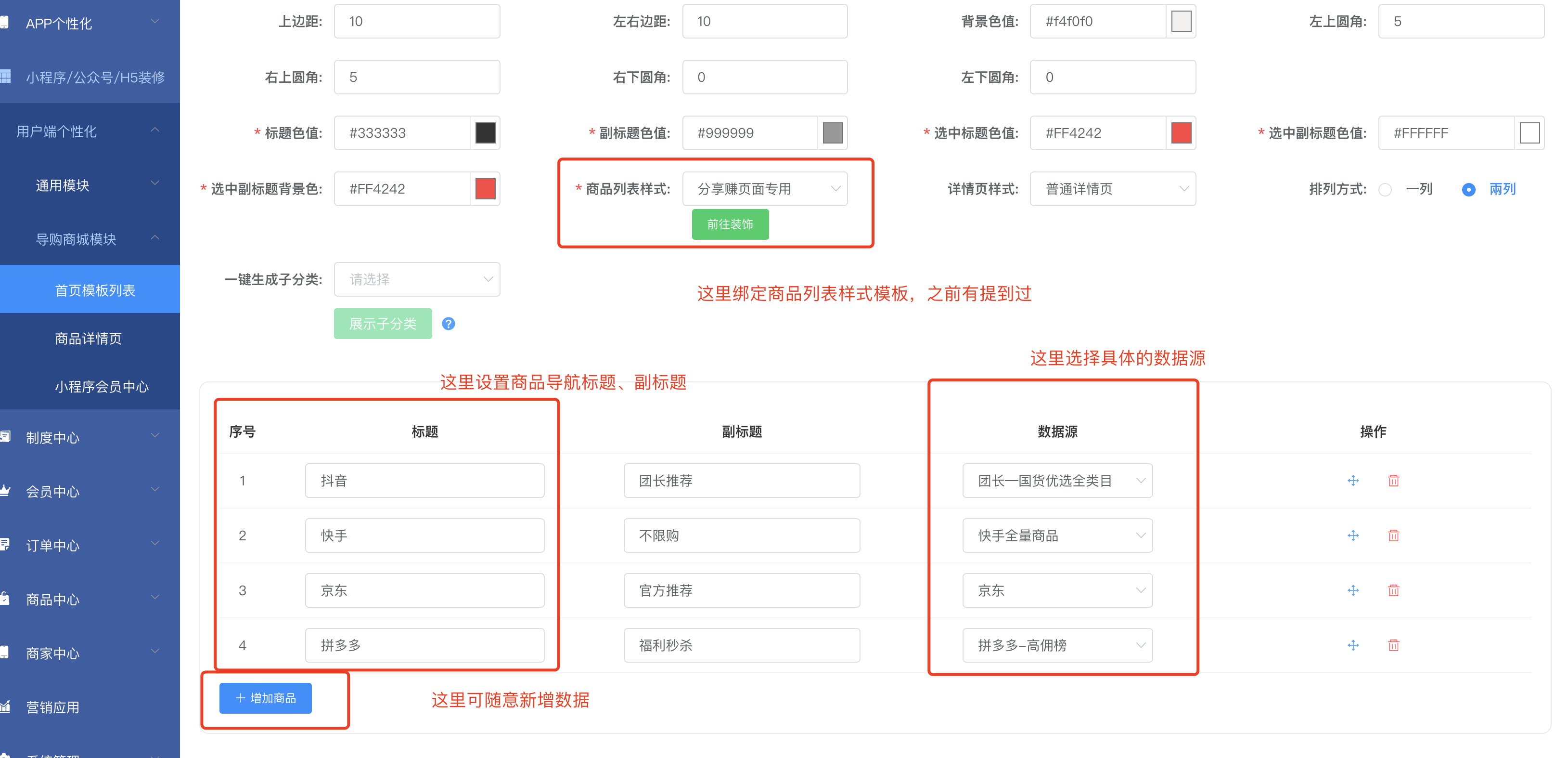Open the 选中副标题色值 white color swatch
Viewport: 1568px width, 758px height.
tap(1529, 133)
